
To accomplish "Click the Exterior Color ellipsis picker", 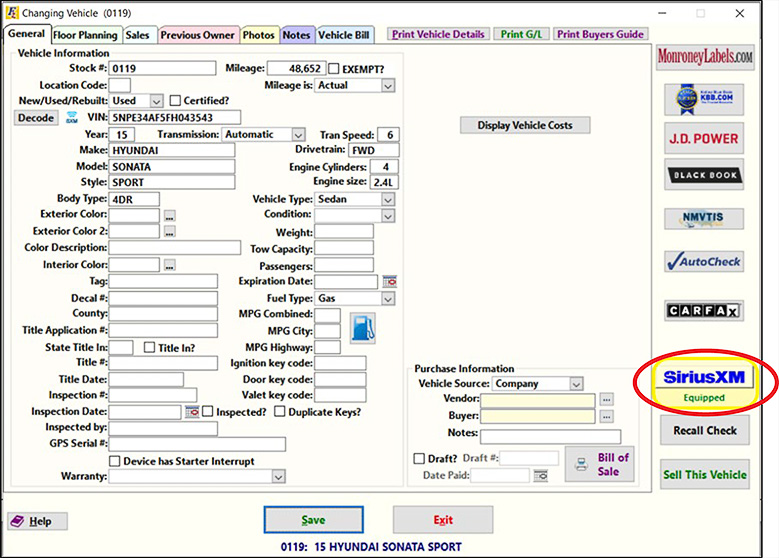I will 170,216.
